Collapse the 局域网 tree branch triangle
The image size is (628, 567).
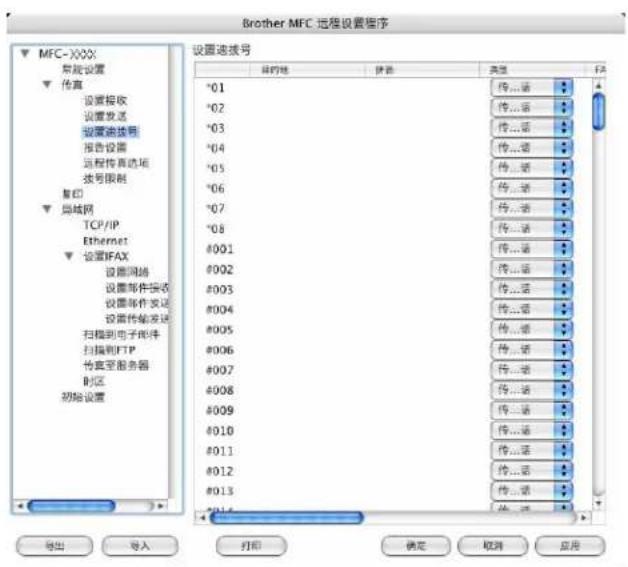click(x=47, y=209)
